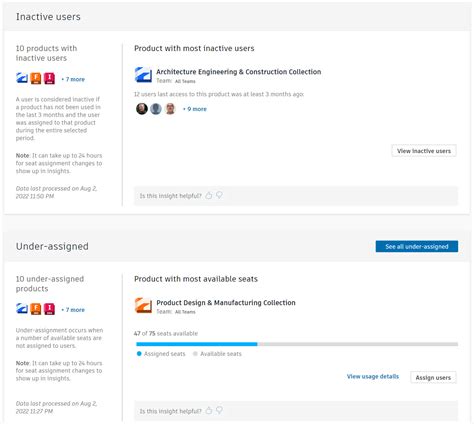Open '7 more' under-assigned products
474x424 pixels.
(x=73, y=310)
